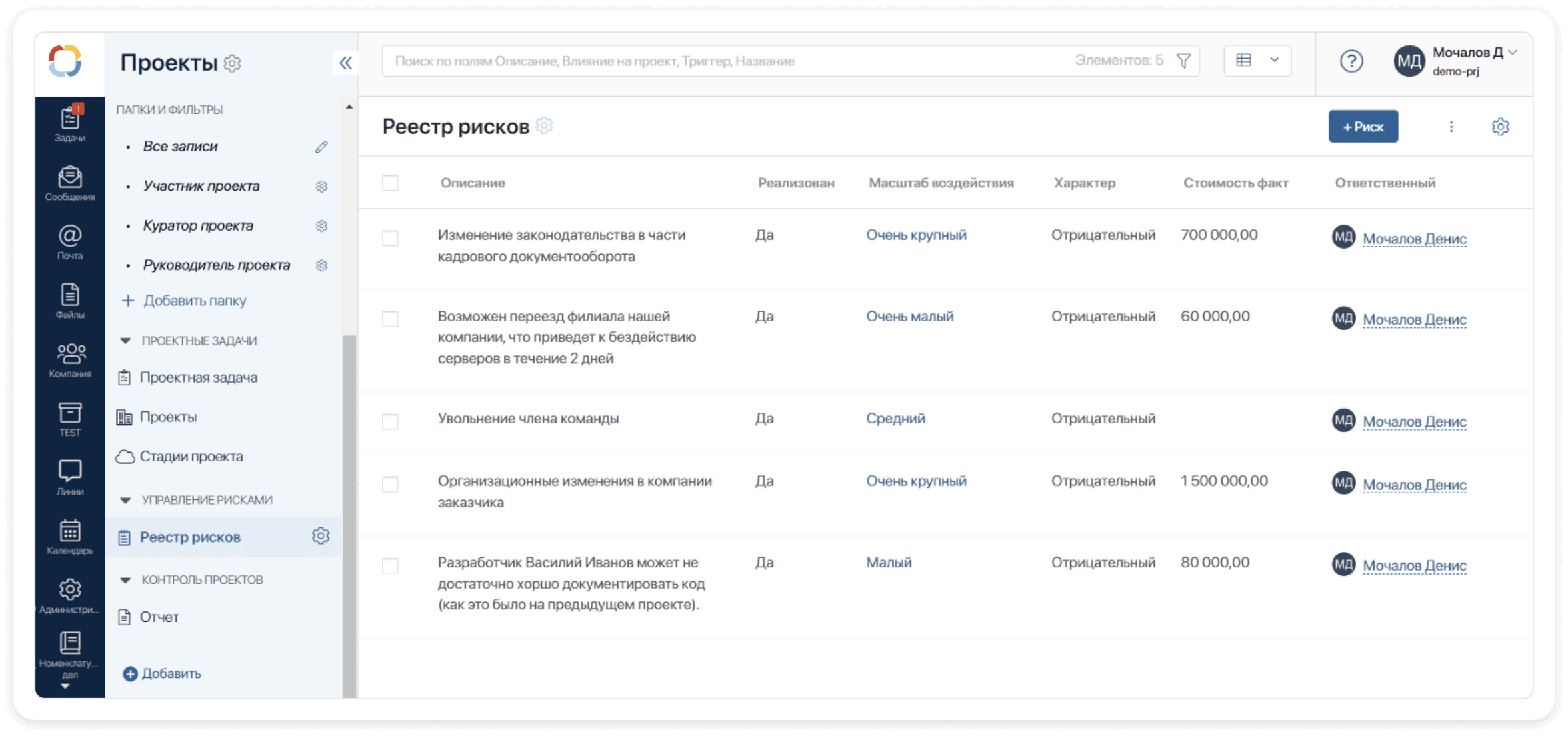The width and height of the screenshot is (1568, 736).
Task: Collapse the УПРАВЛЕНИЕ РИСКАМИ section
Action: tap(126, 499)
